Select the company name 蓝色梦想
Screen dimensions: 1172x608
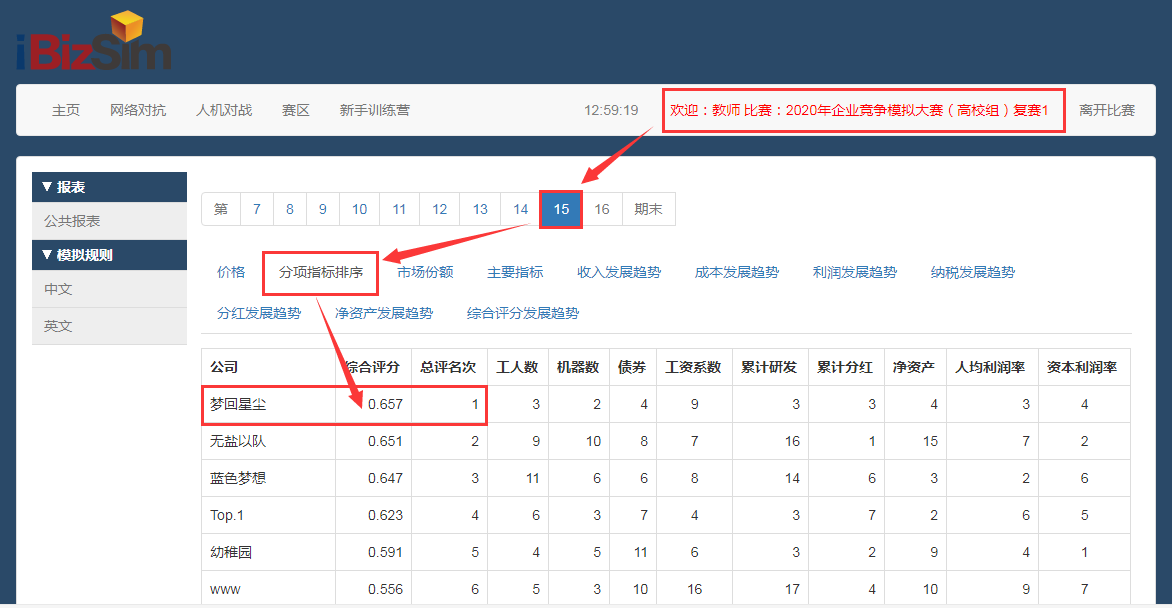(238, 478)
